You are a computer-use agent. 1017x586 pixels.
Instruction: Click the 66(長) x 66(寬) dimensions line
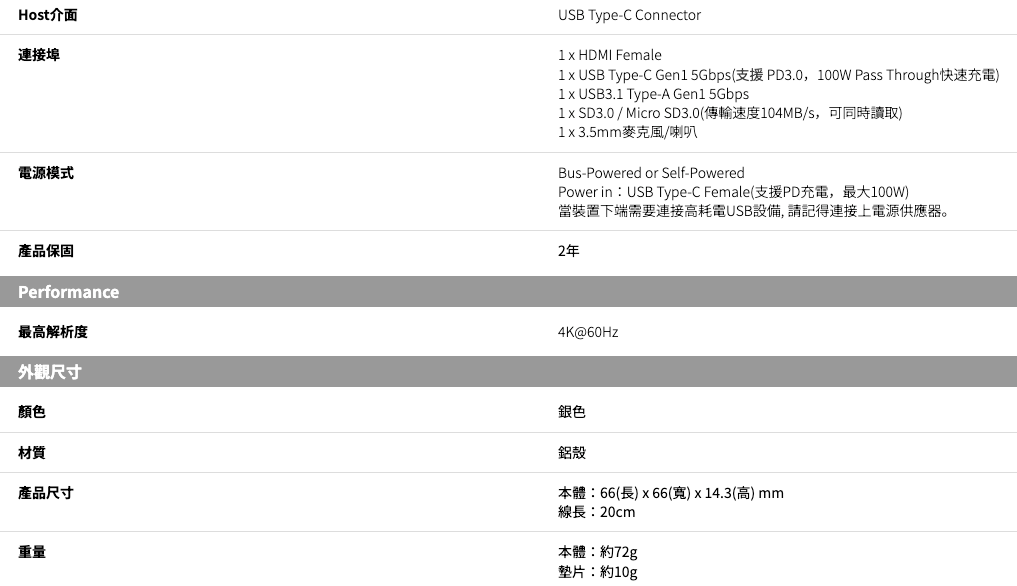670,493
